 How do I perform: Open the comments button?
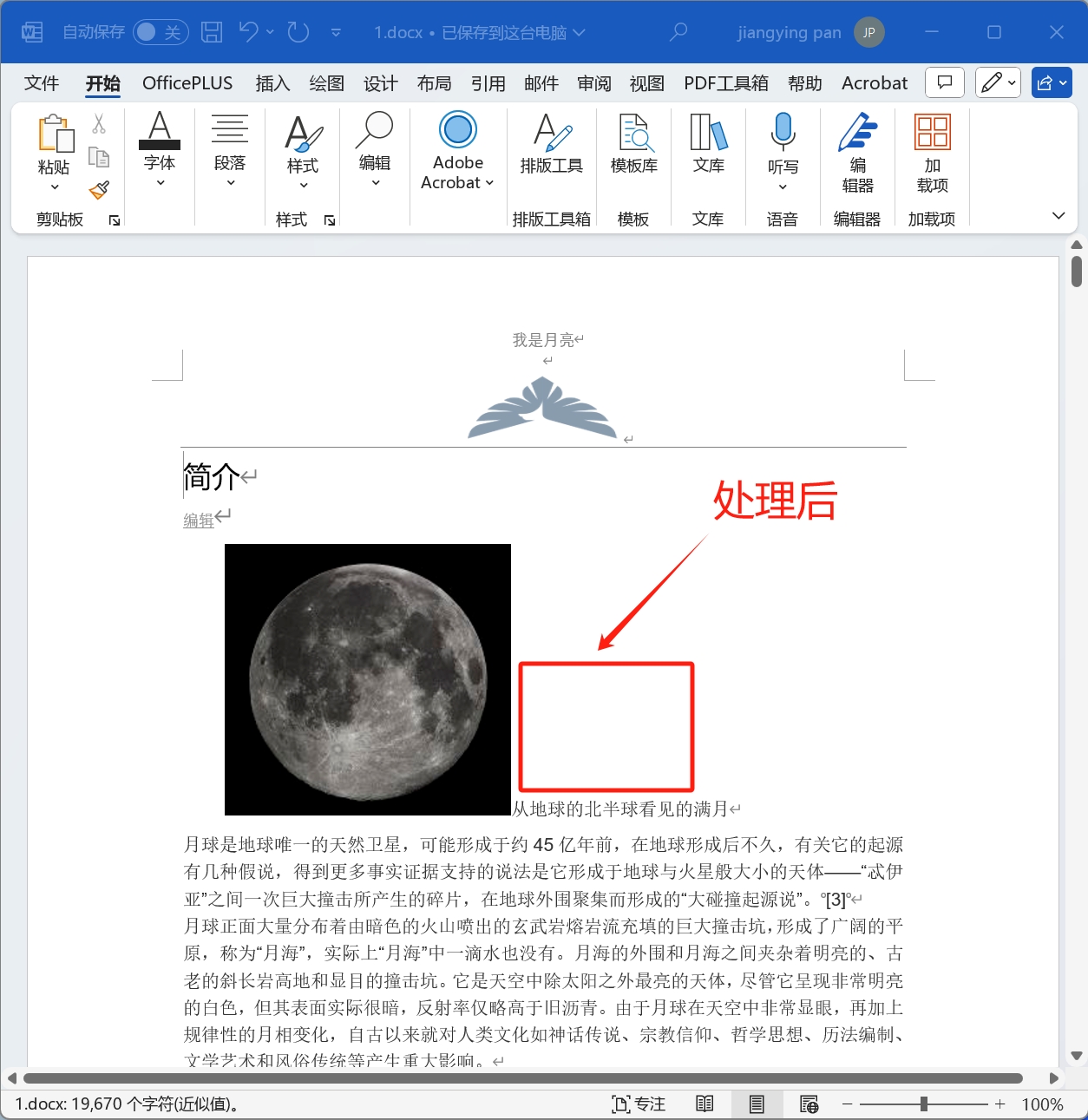pos(944,82)
